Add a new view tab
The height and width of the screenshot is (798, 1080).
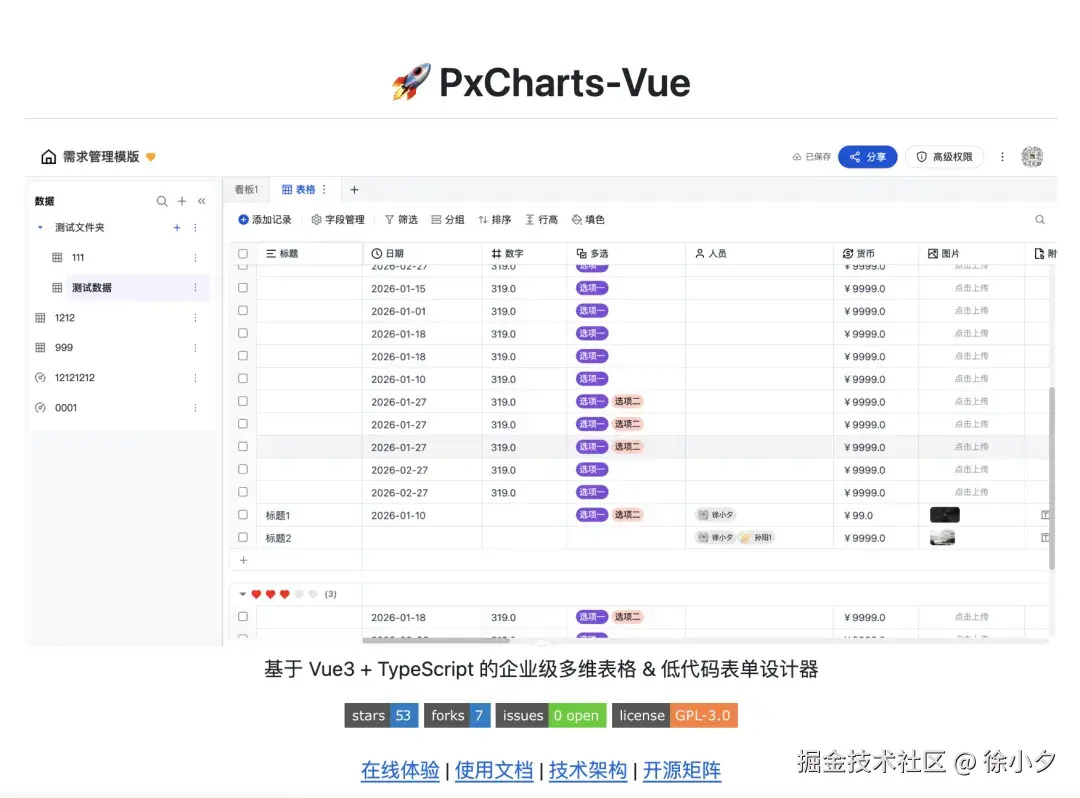click(354, 189)
